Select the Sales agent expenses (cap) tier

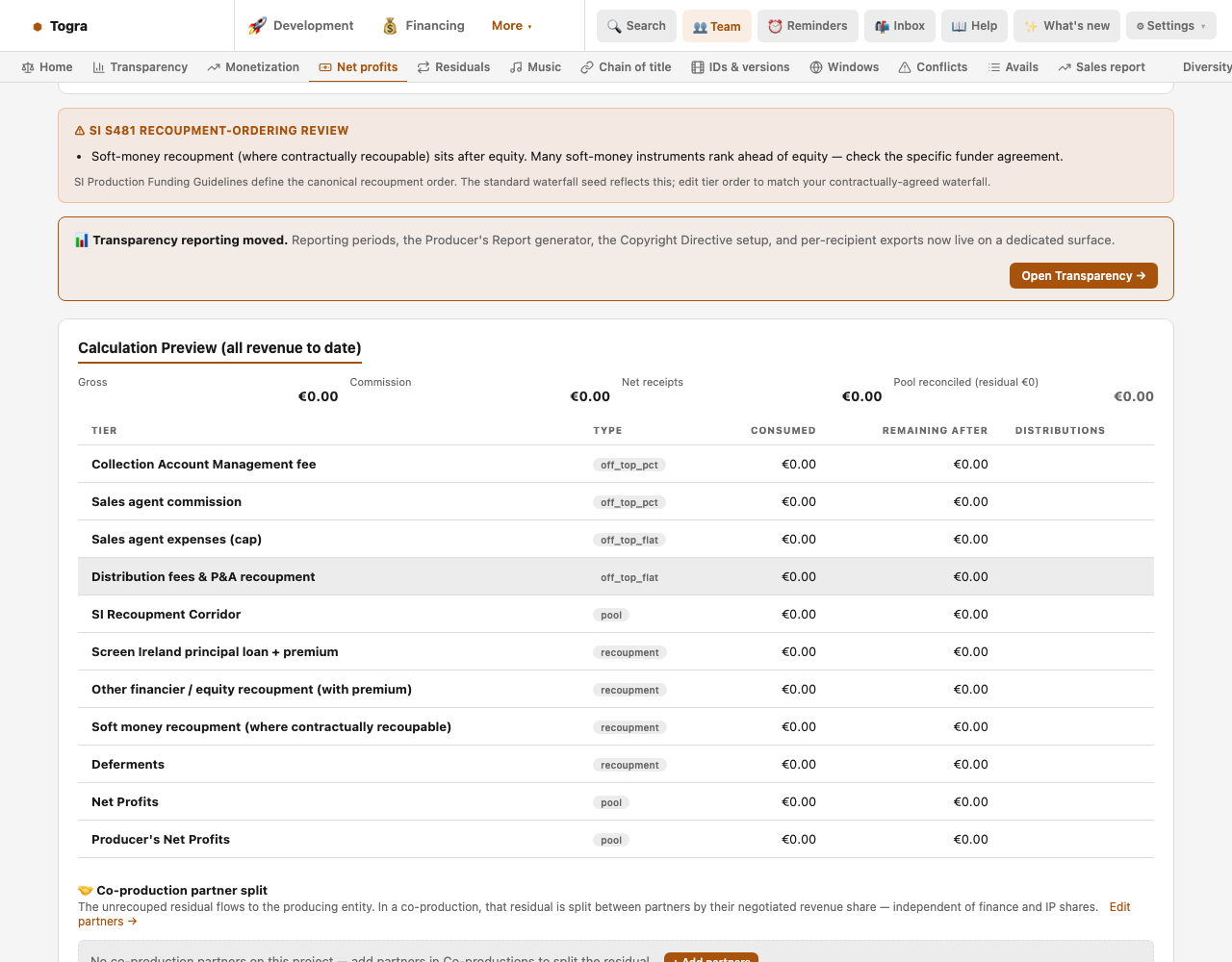[x=616, y=540]
